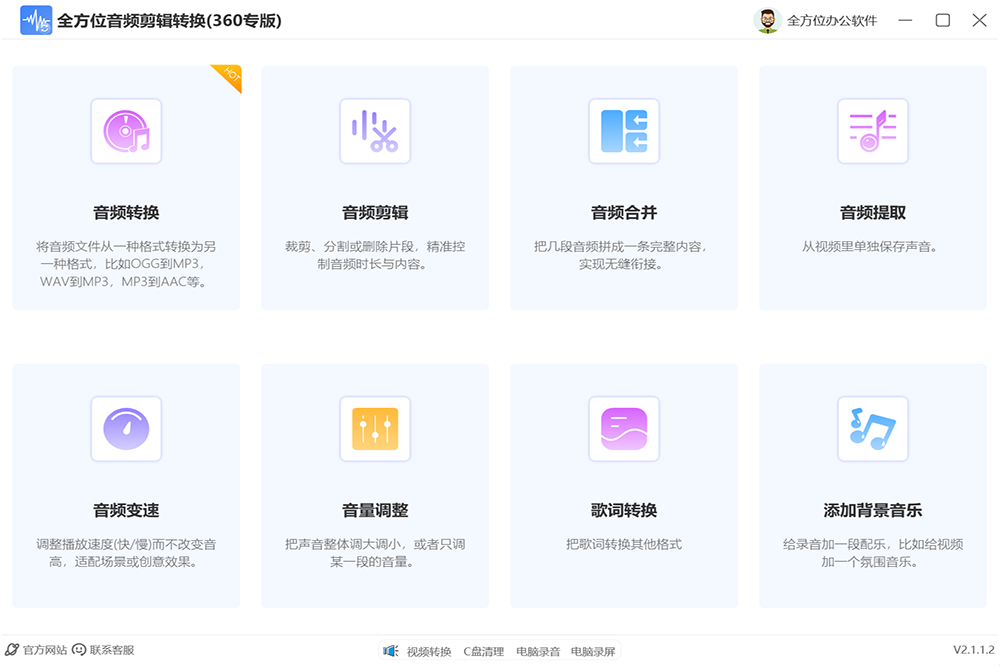The height and width of the screenshot is (666, 1000).
Task: Open the user avatar profile picture
Action: [x=767, y=20]
